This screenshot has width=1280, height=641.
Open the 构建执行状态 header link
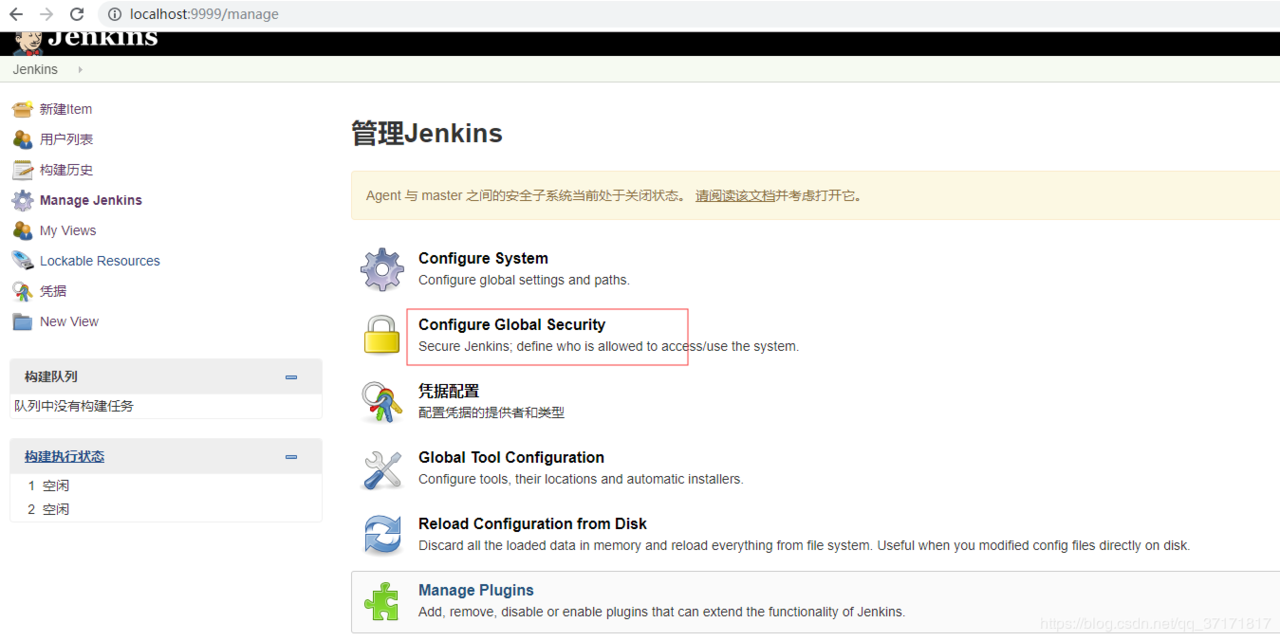click(x=65, y=456)
